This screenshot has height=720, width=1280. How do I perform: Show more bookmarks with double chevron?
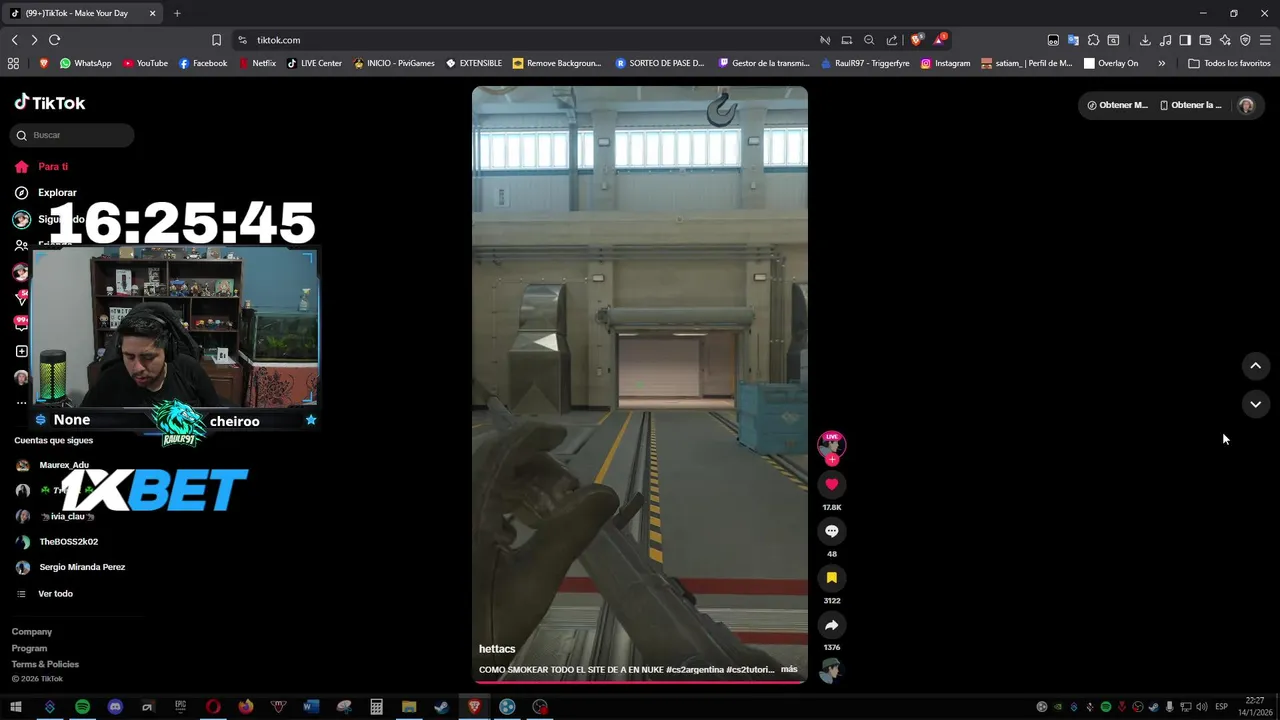coord(1161,63)
